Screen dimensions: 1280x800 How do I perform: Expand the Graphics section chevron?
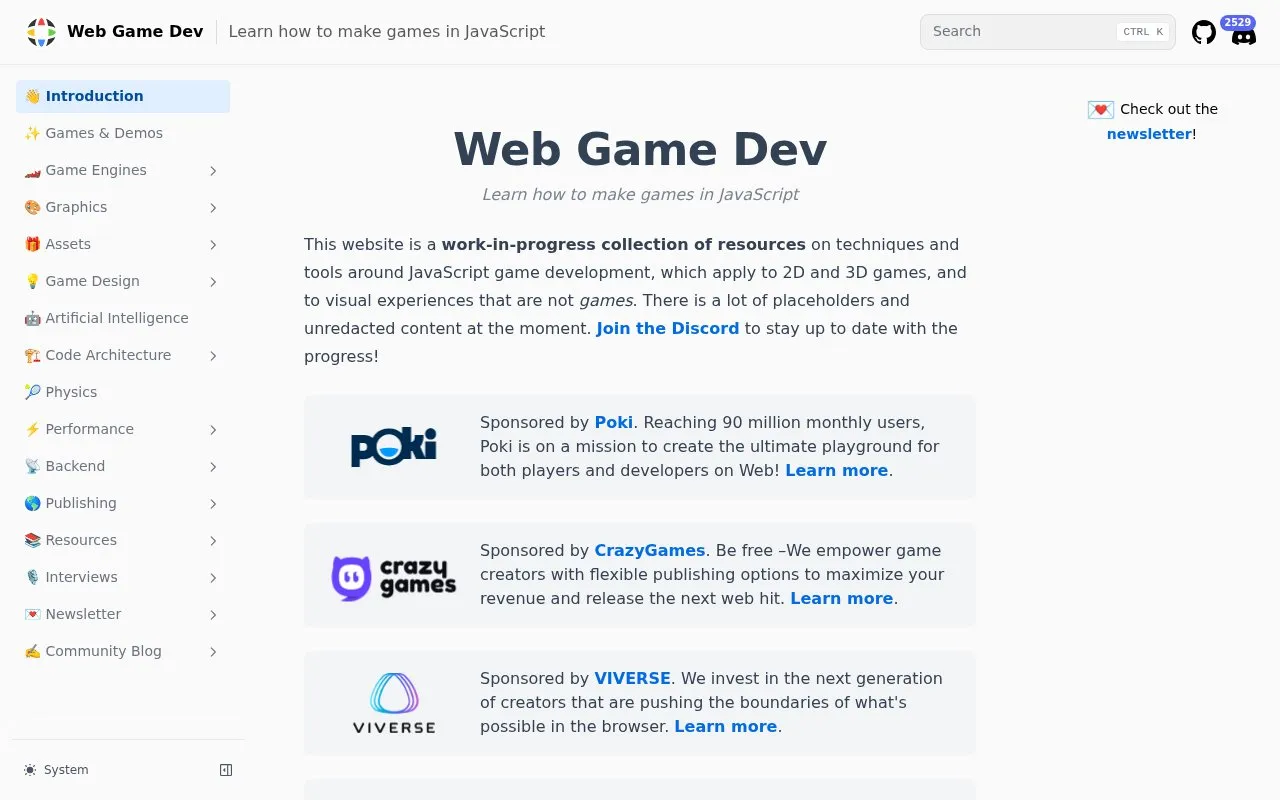pos(213,208)
